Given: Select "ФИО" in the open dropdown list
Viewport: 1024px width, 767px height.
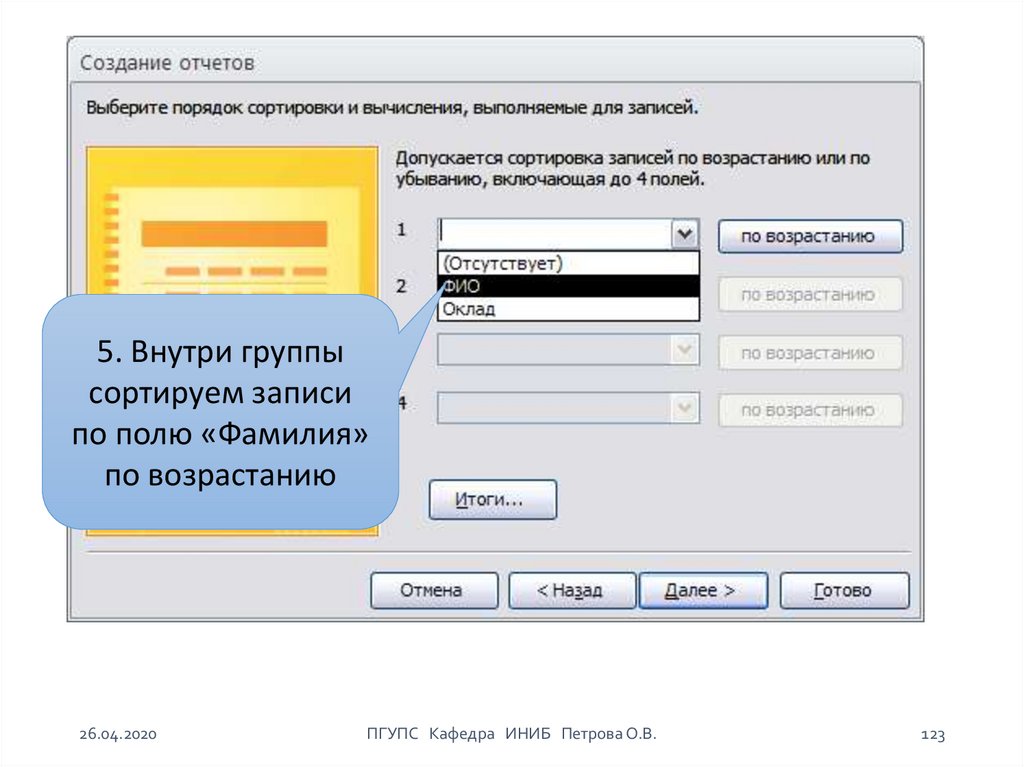Looking at the screenshot, I should 568,286.
